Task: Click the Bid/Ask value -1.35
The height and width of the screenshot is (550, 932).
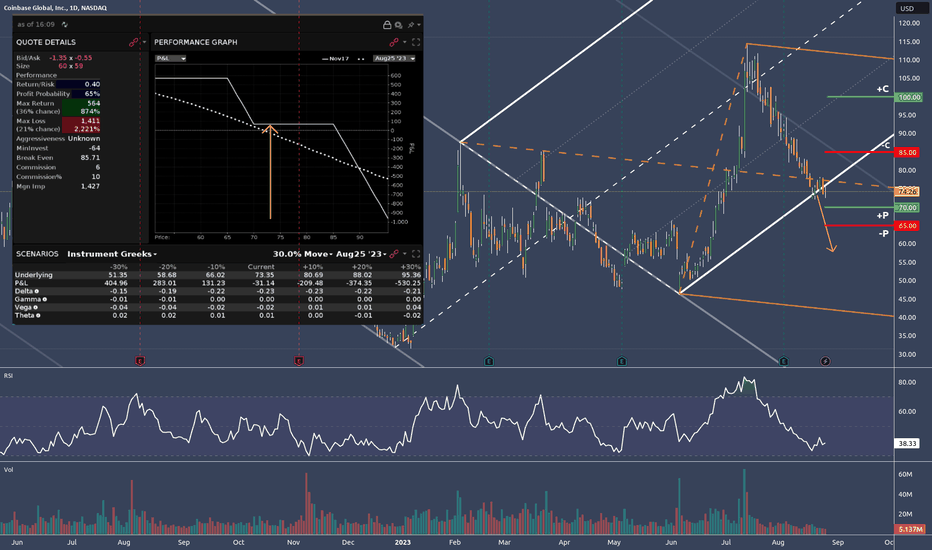Action: 58,58
